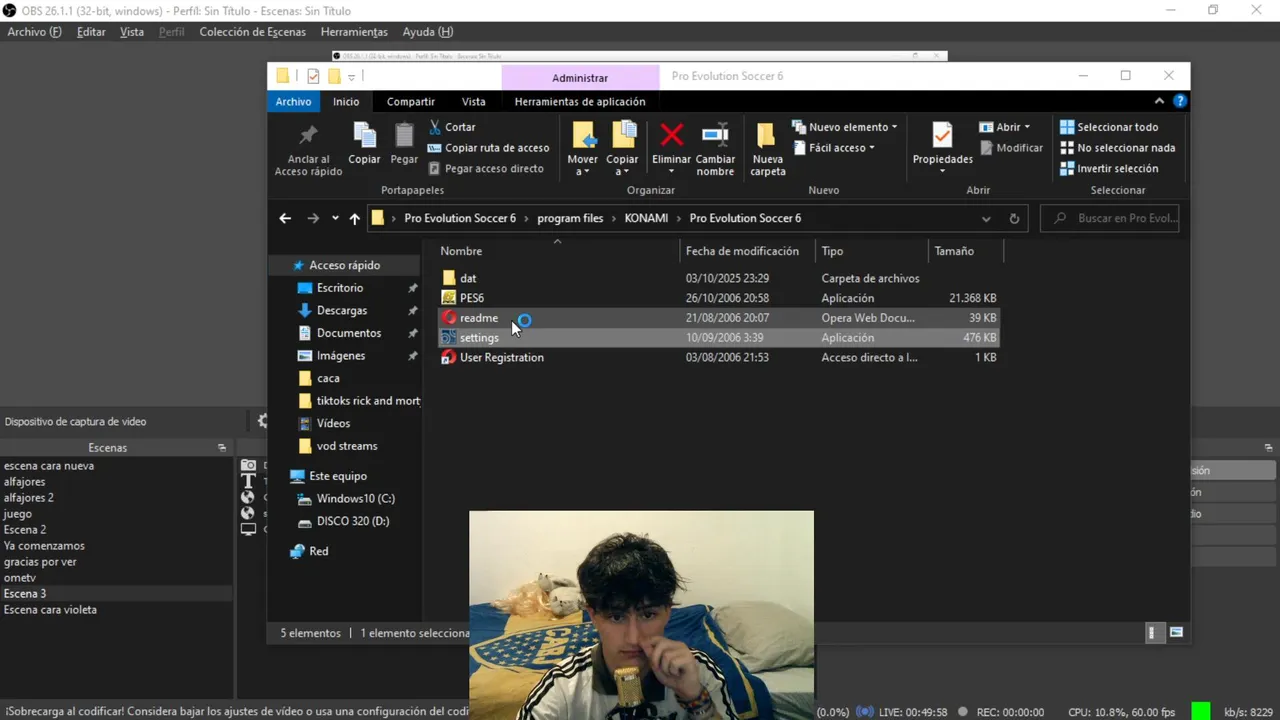Select Este equipo in navigation pane

[x=338, y=476]
